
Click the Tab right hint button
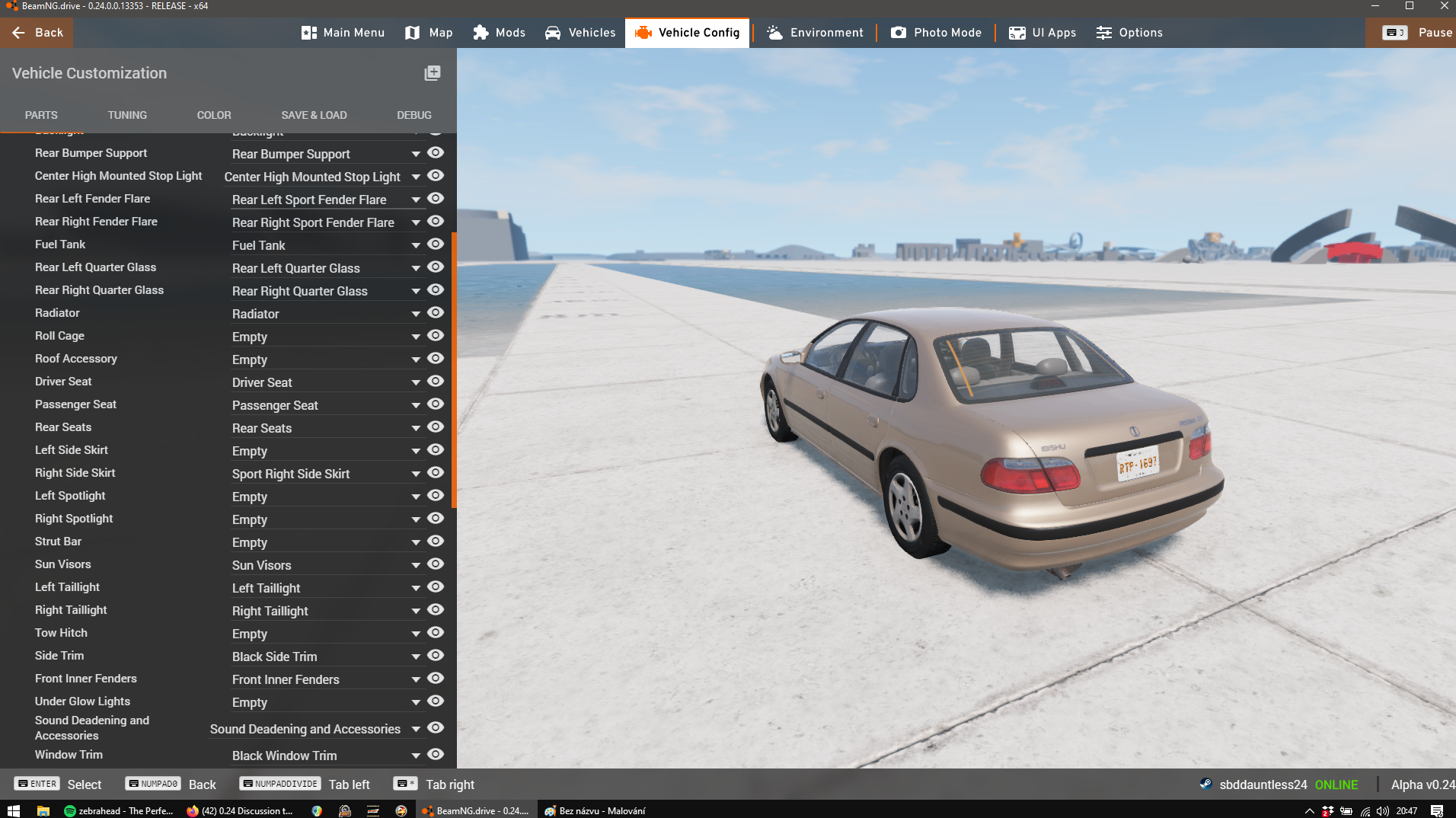(450, 784)
